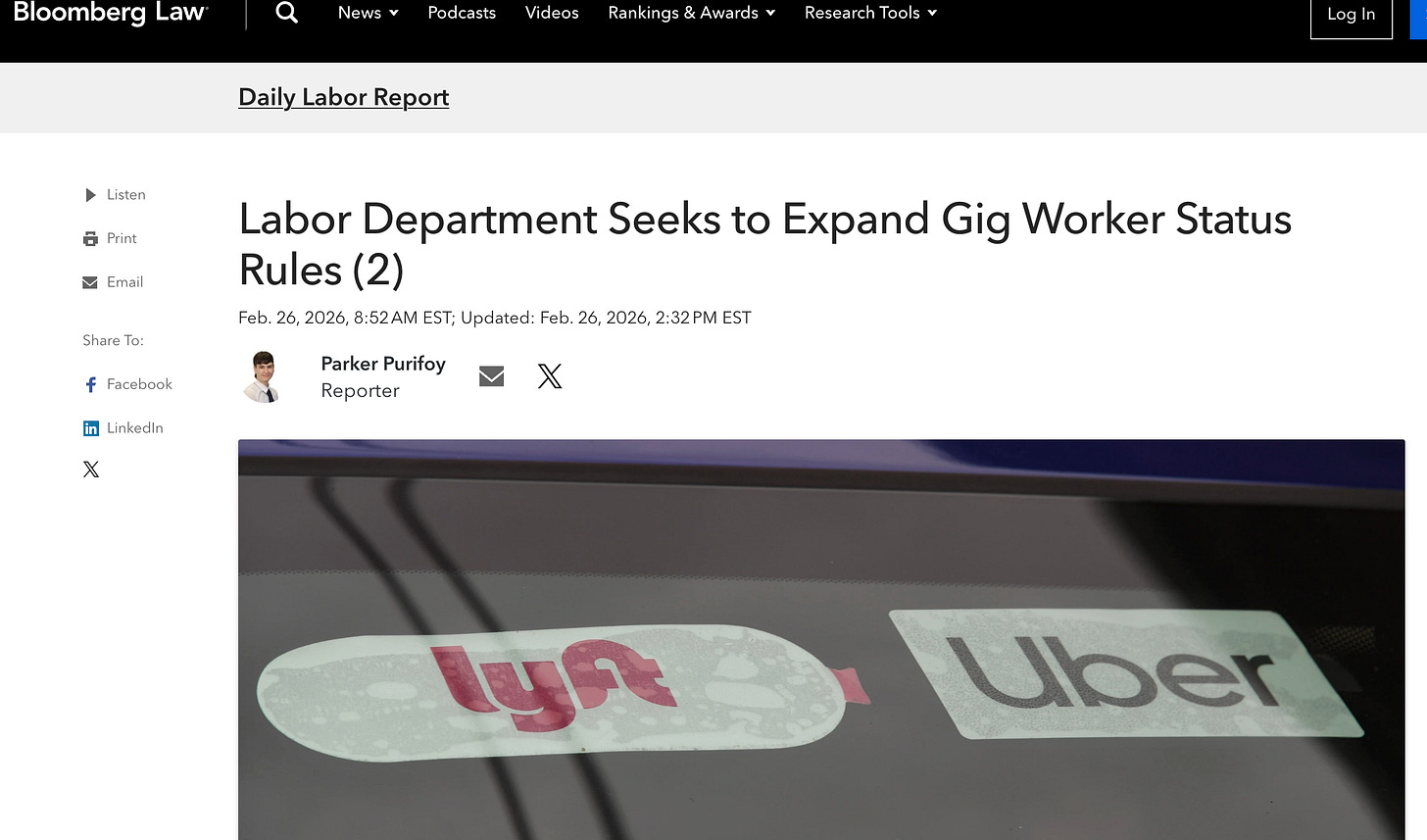Click the LinkedIn share text
1427x840 pixels.
tap(135, 428)
